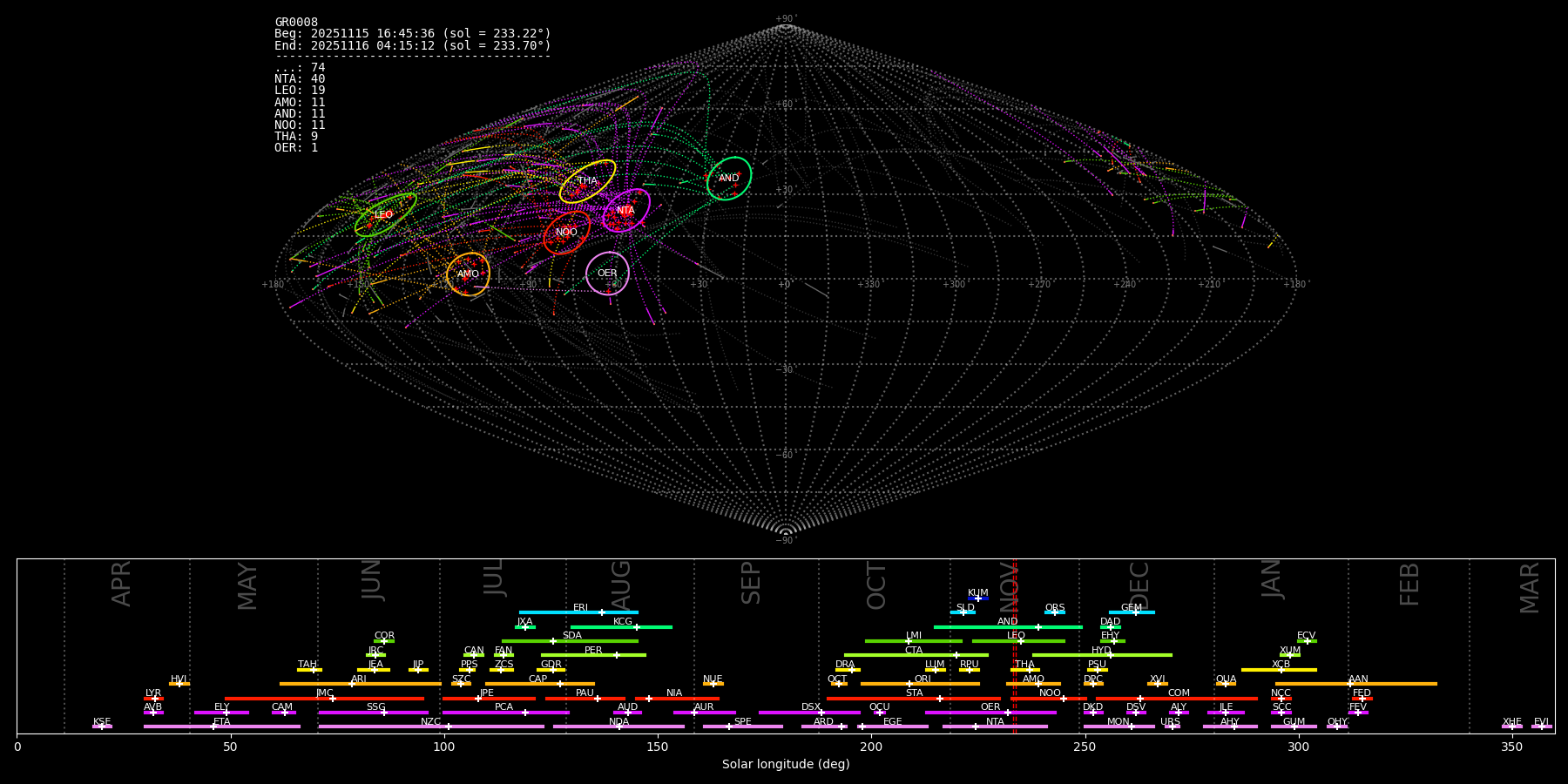Select the yellow THA radiant ellipse

(587, 181)
